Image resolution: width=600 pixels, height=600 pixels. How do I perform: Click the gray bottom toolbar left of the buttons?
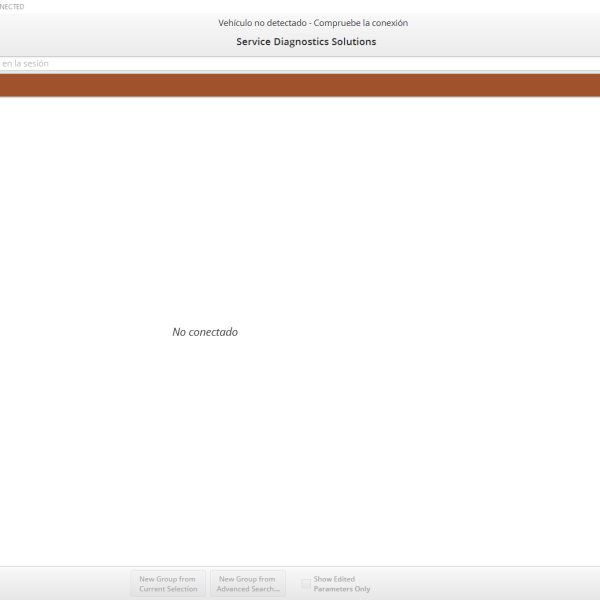[x=60, y=584]
